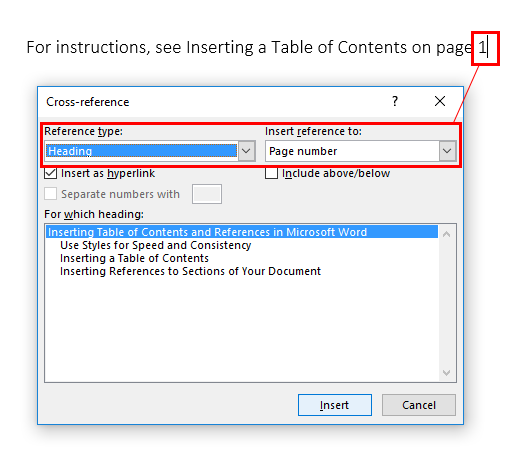Uncheck Insert as hyperlink checkbox
The image size is (524, 452).
pyautogui.click(x=50, y=173)
